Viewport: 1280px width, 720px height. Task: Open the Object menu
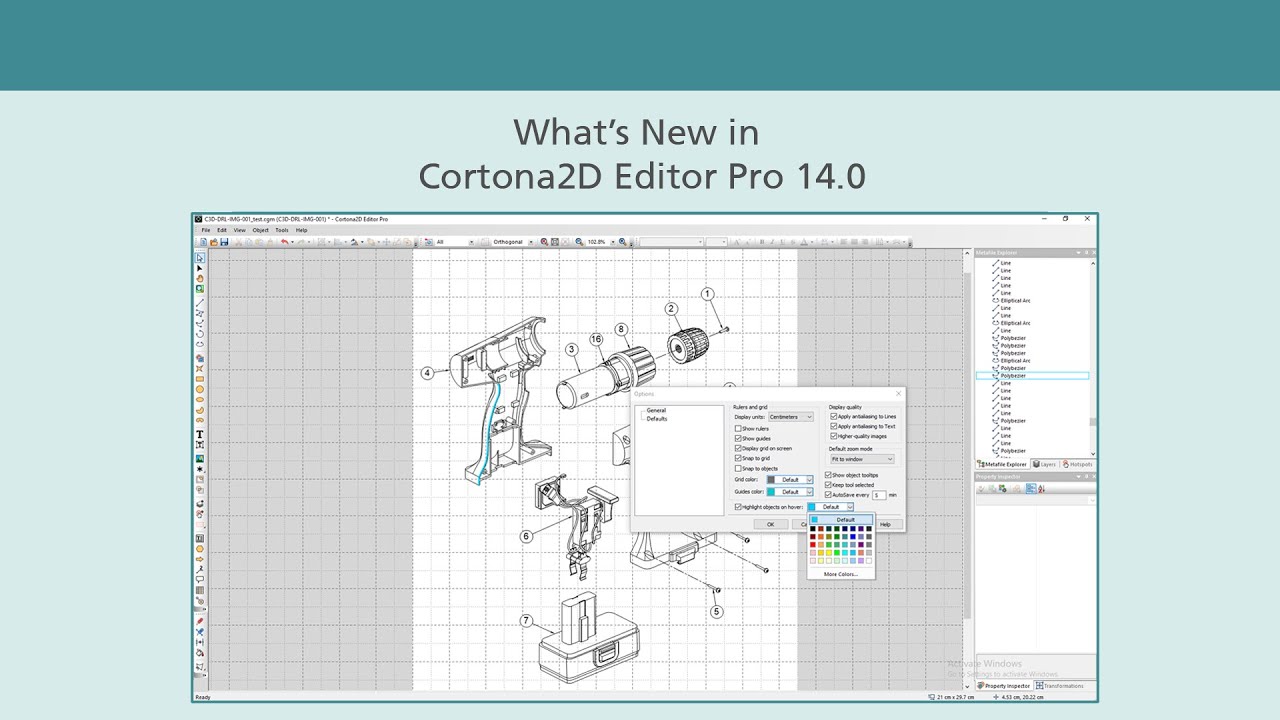[x=260, y=230]
